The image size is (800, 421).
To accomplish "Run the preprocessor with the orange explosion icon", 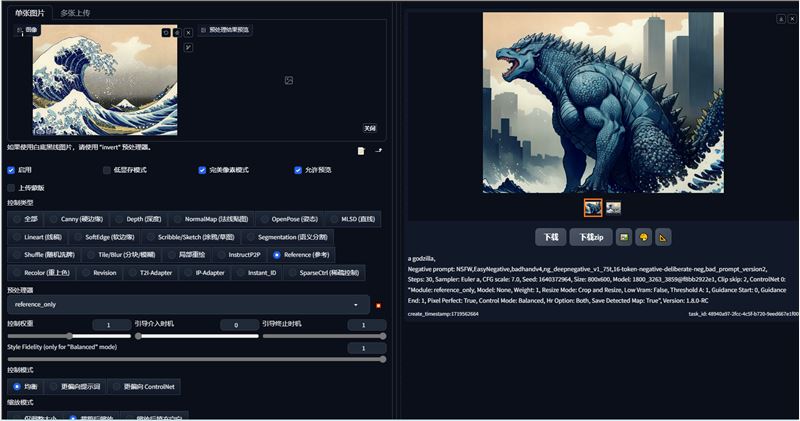I will pos(379,305).
